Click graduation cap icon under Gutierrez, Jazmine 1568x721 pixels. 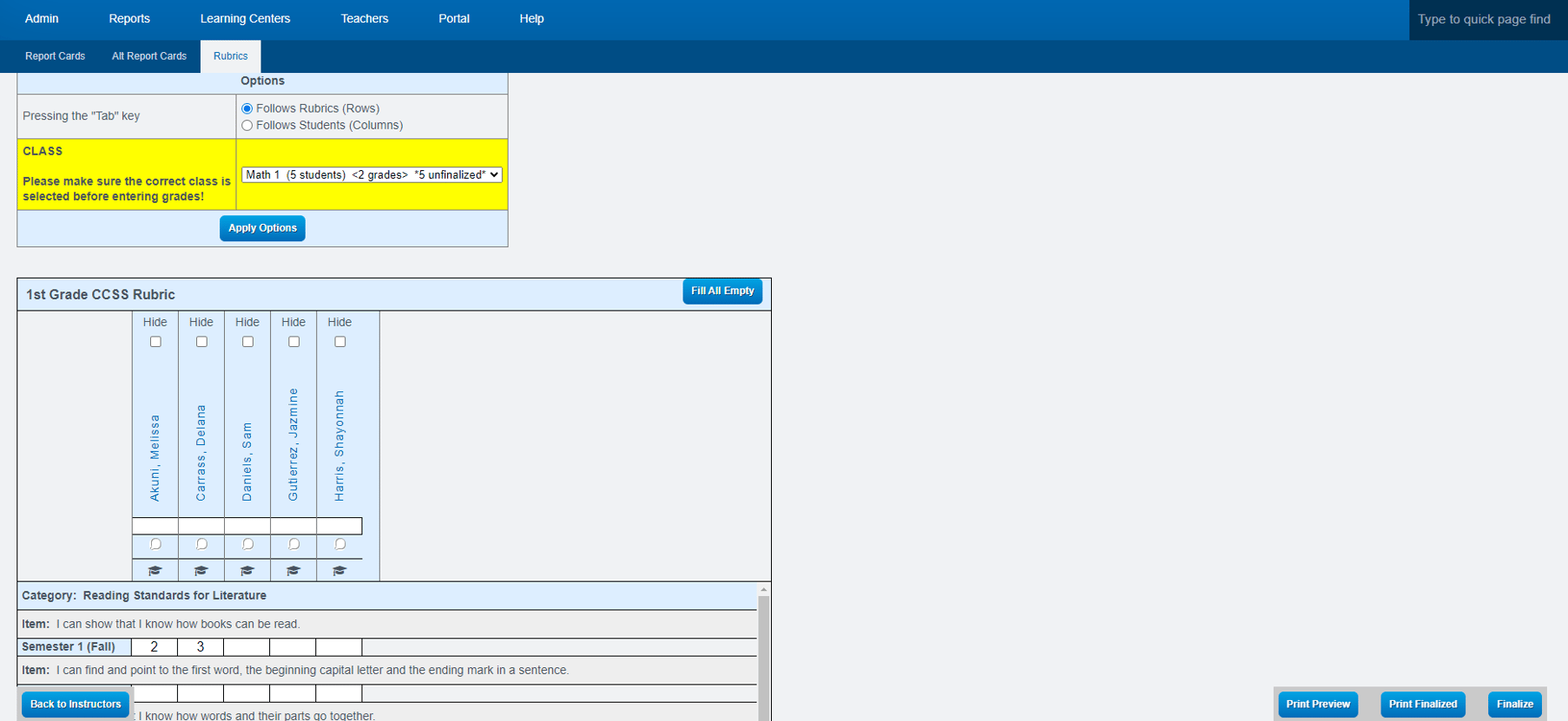pos(293,570)
